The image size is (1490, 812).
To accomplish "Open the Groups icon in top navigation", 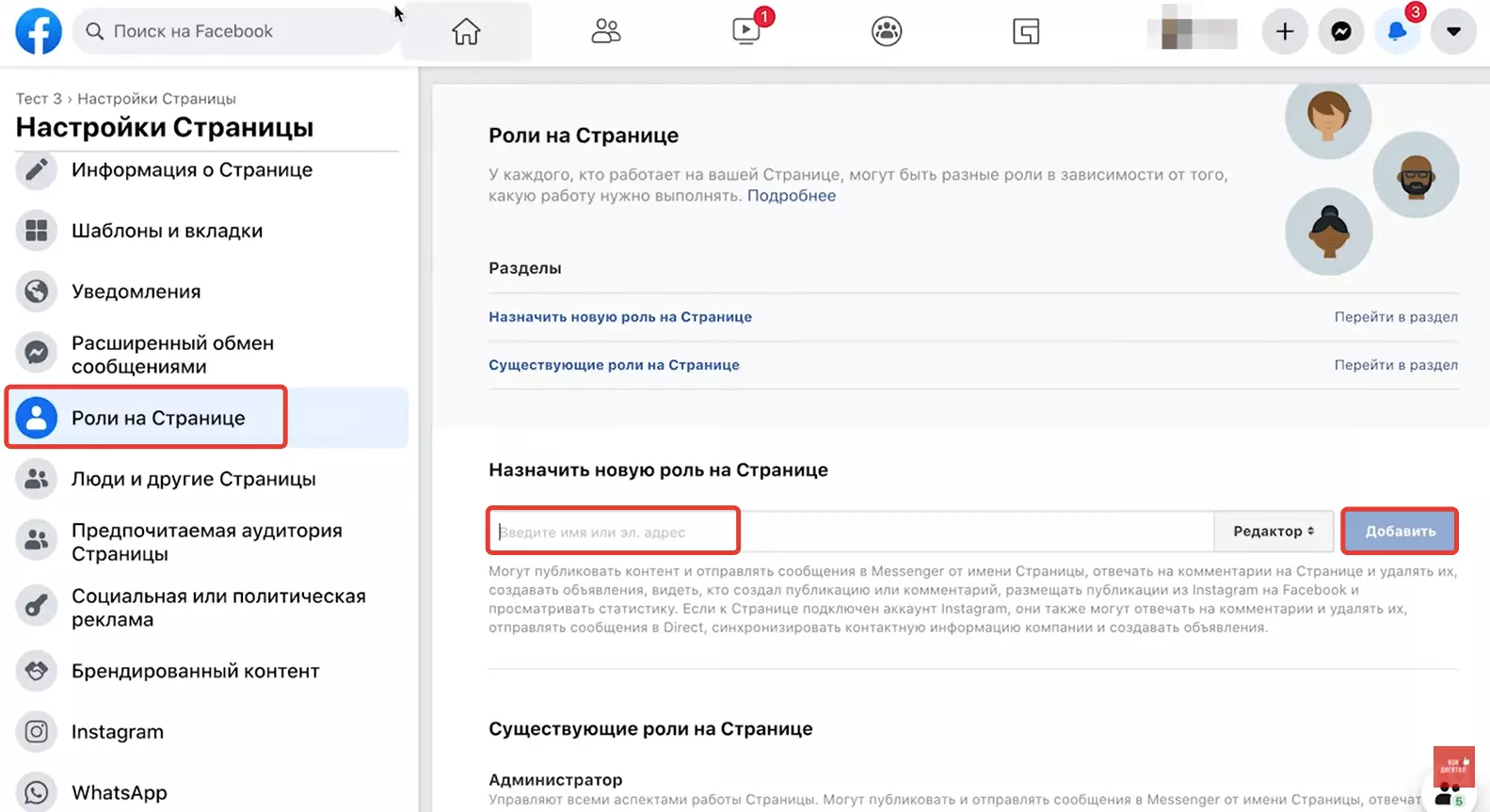I will [x=887, y=31].
